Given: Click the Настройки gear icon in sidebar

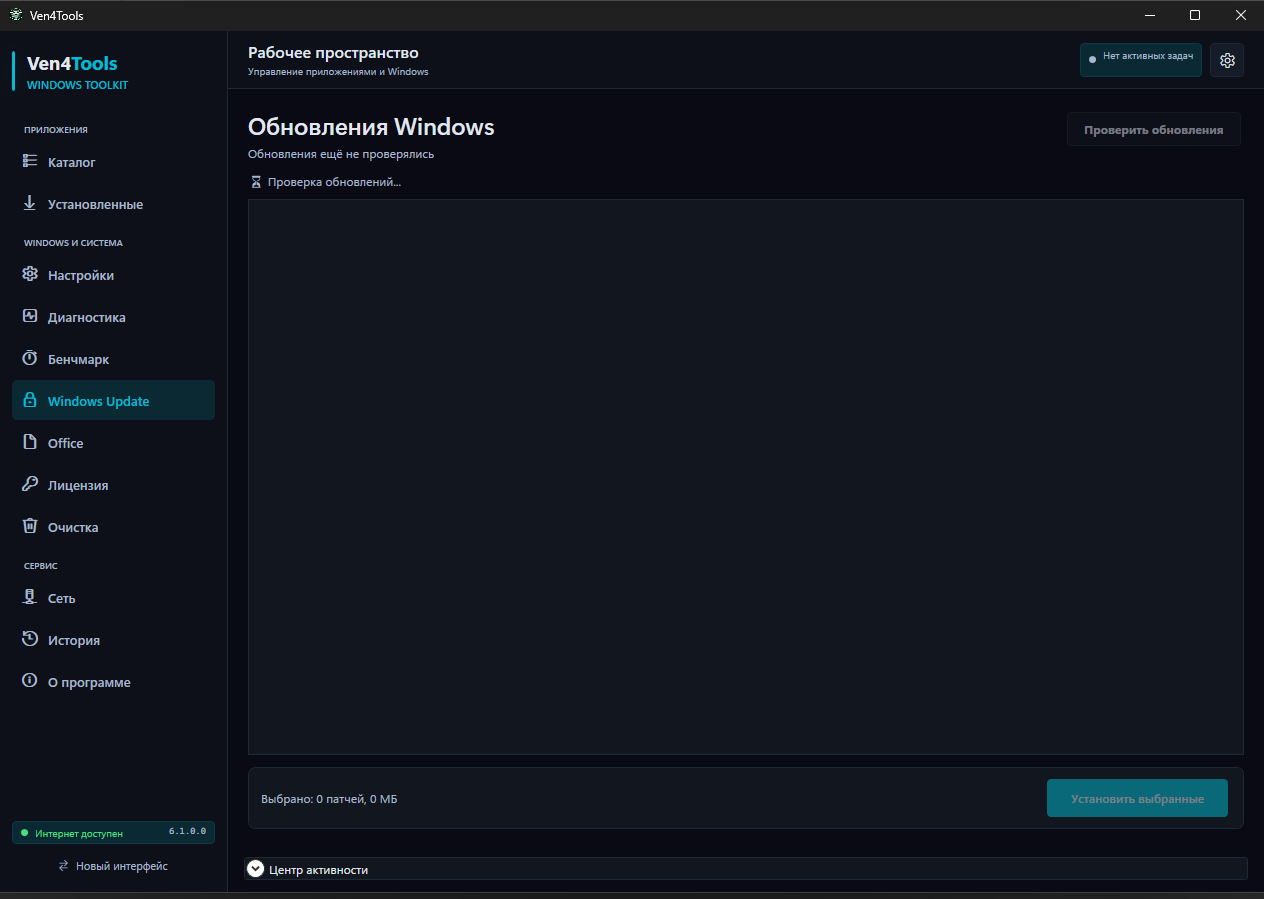Looking at the screenshot, I should (30, 274).
